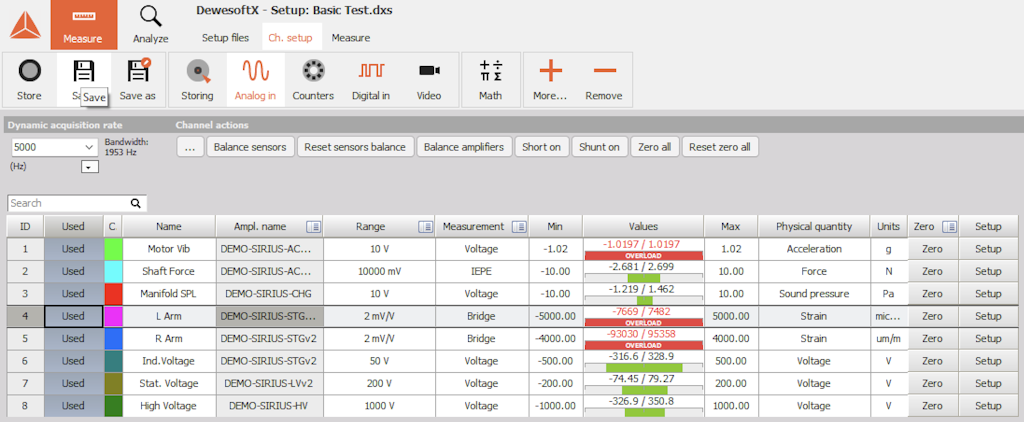This screenshot has width=1024, height=422.
Task: Select the Name cell Stat. Voltage
Action: click(x=169, y=383)
